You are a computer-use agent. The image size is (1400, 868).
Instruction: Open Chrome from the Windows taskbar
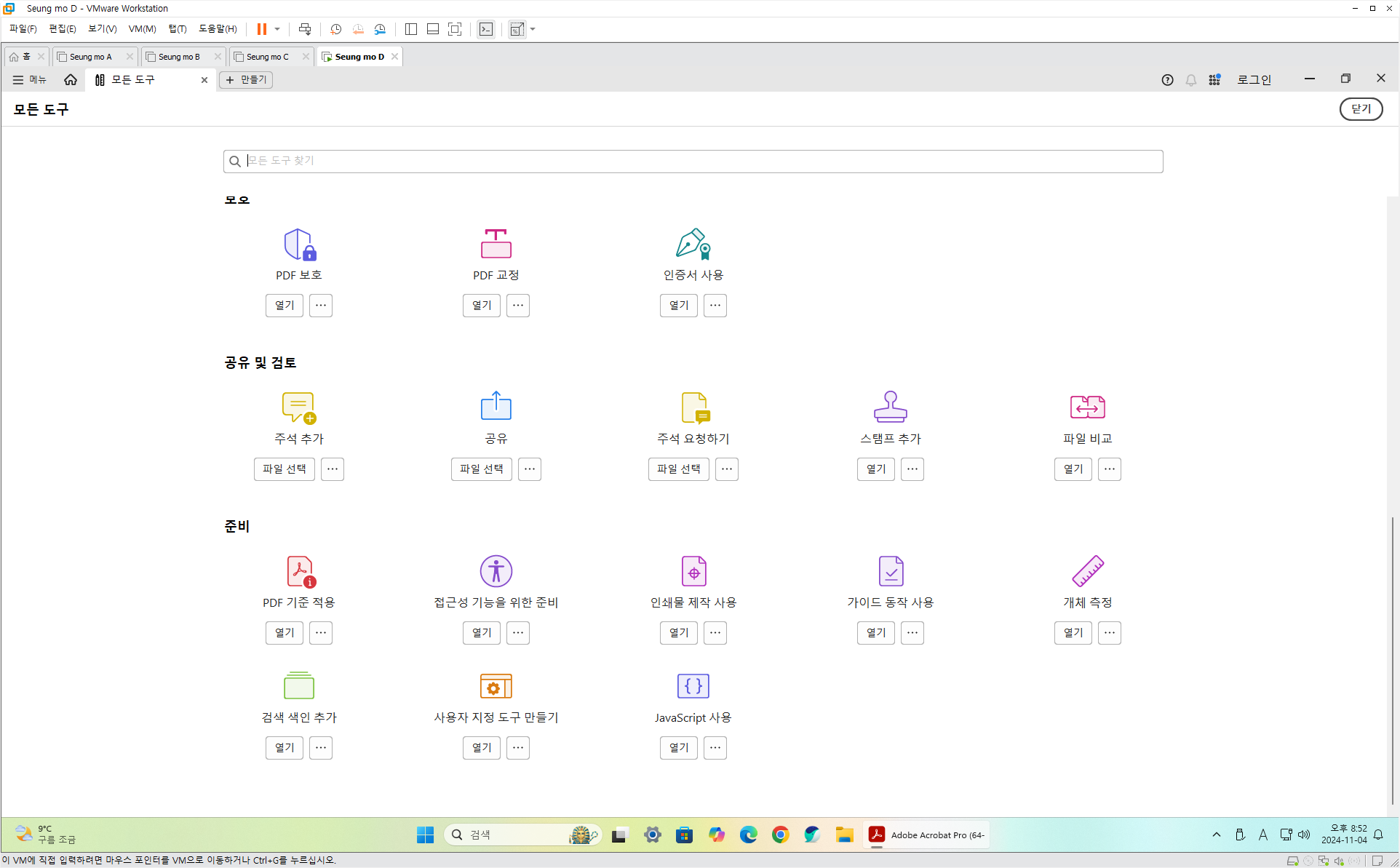click(x=780, y=835)
